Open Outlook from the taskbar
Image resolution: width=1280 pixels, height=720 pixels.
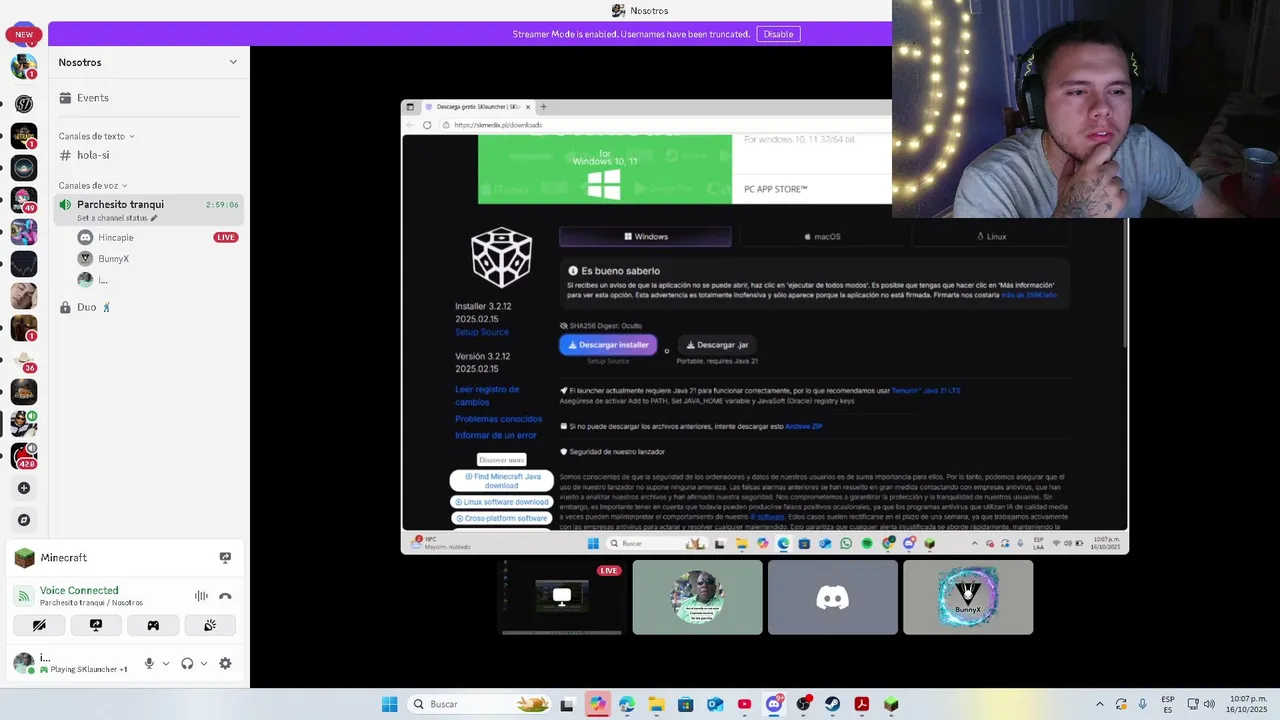coord(715,704)
